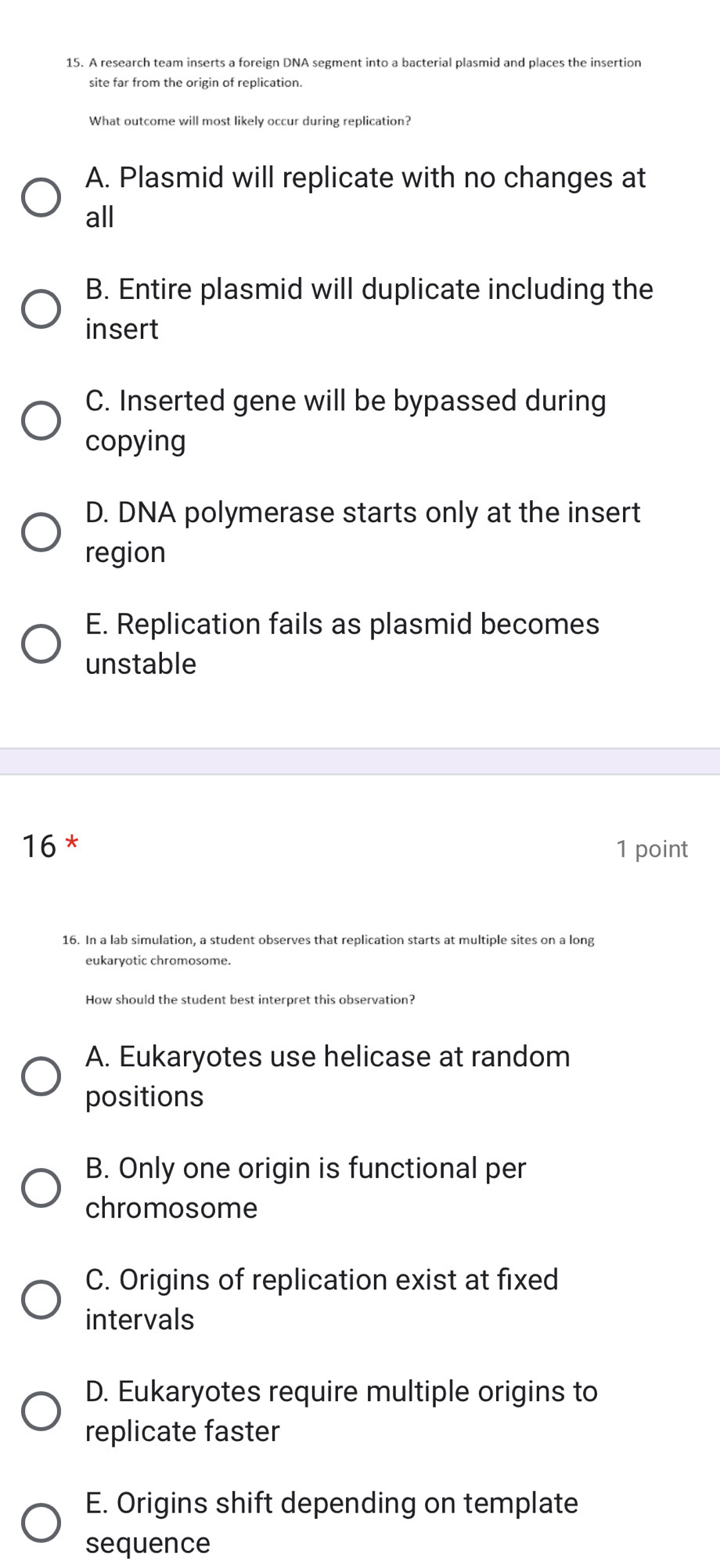Choose radio for 'Eukaryotes use helicase at random positions'
720x1568 pixels.
41,1076
